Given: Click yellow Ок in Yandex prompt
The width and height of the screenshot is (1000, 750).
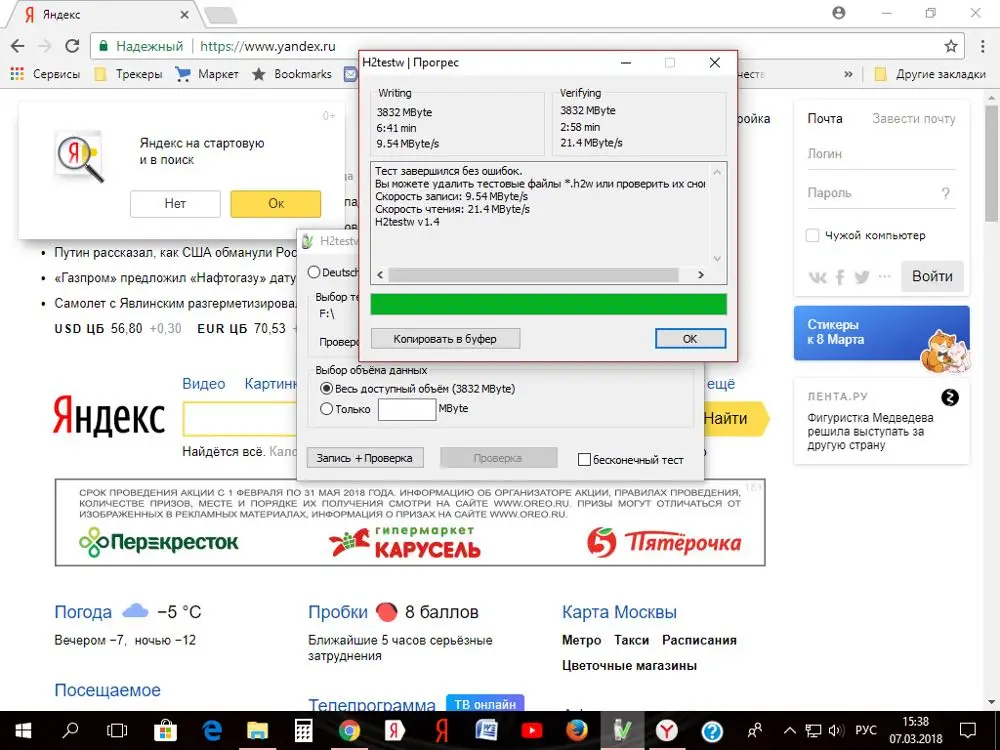Looking at the screenshot, I should point(276,203).
